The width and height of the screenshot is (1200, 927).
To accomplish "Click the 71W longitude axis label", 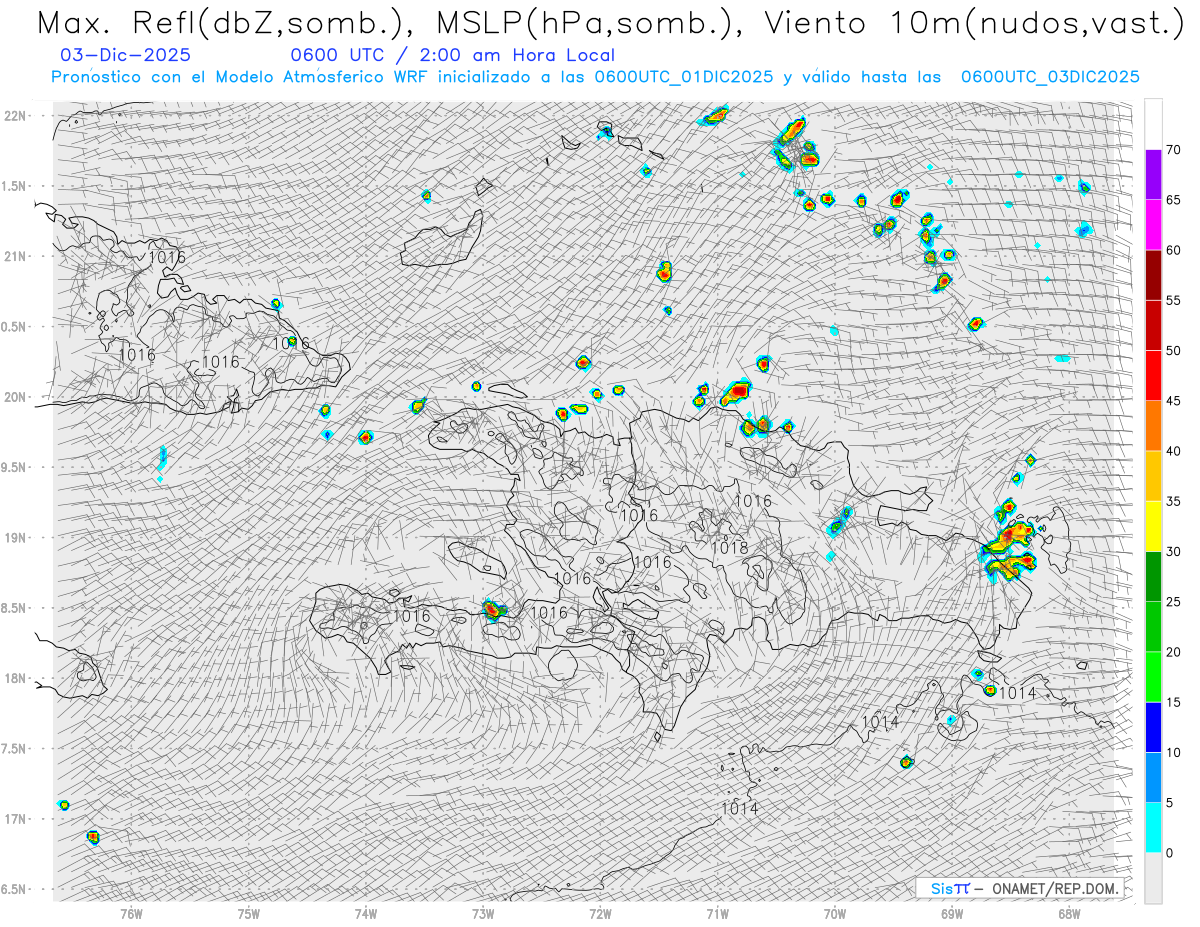I will 717,912.
